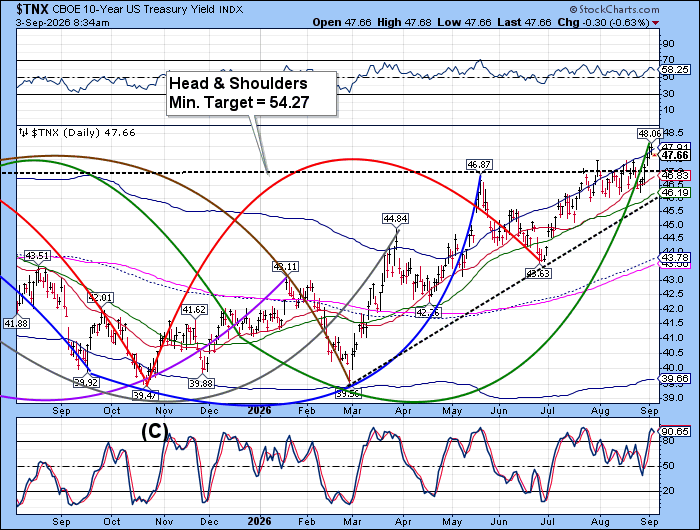Click the red down-arrow change indicator
700x530 pixels.
655,23
